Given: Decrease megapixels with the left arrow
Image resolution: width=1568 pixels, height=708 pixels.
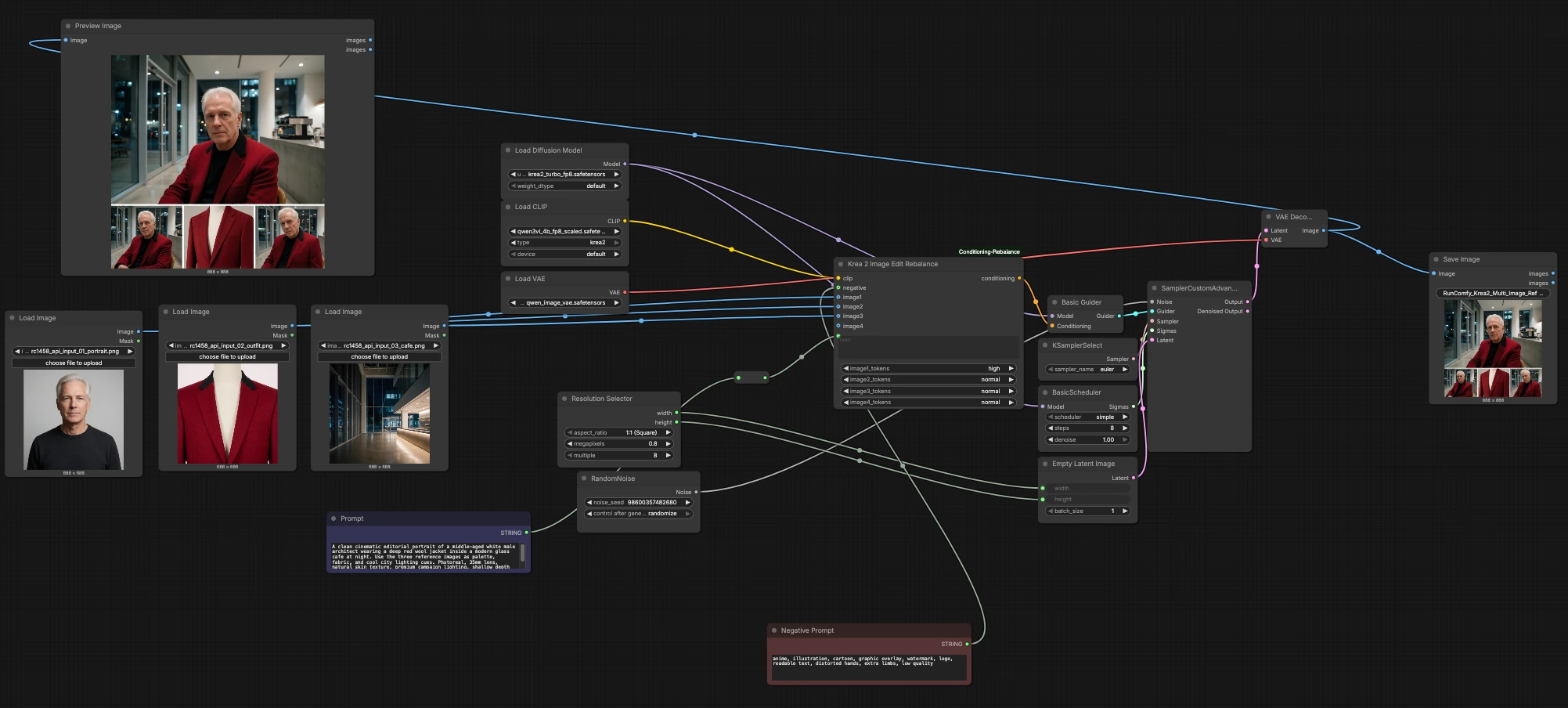Looking at the screenshot, I should pyautogui.click(x=570, y=443).
